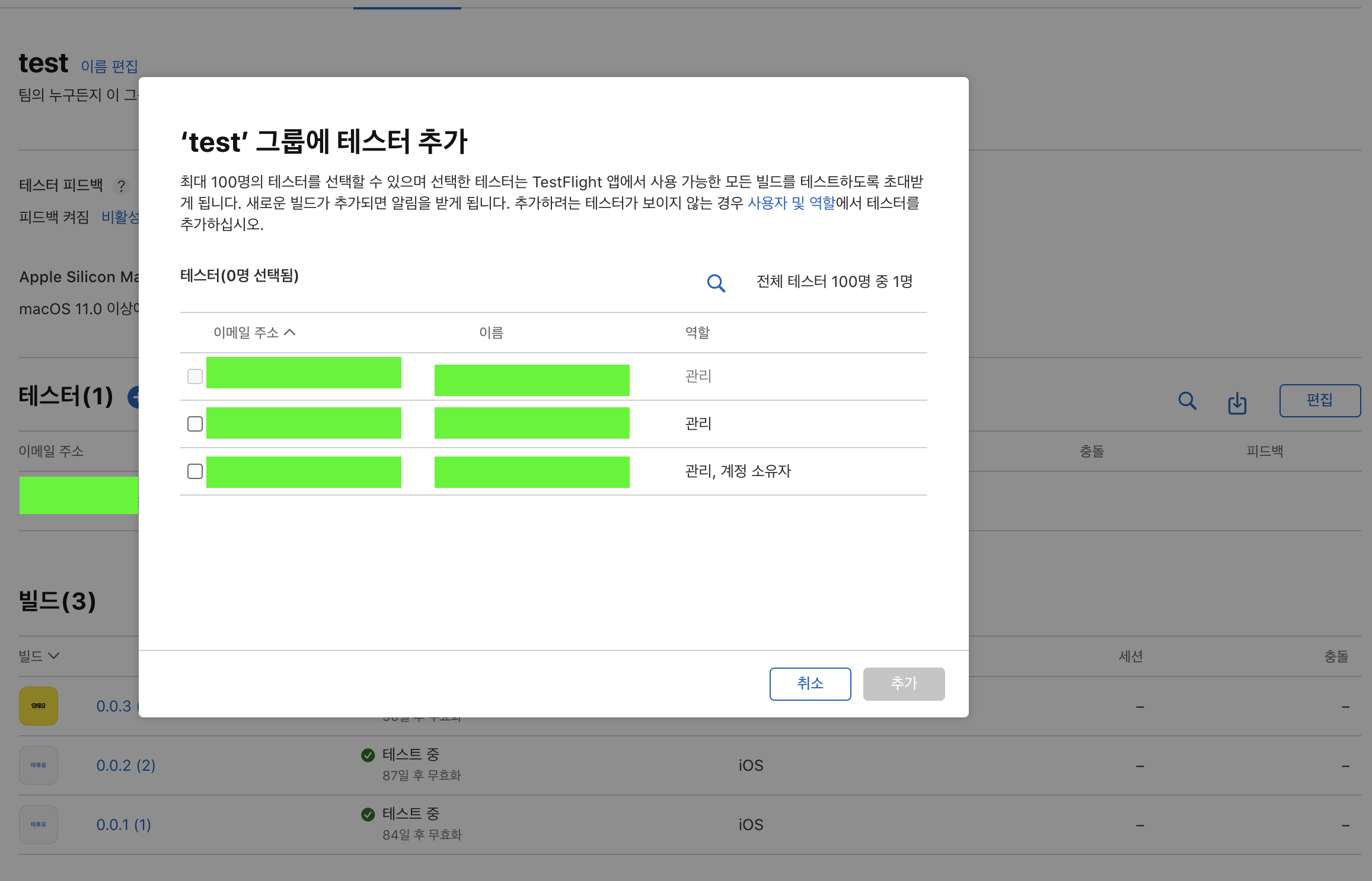Image resolution: width=1372 pixels, height=881 pixels.
Task: Check the second tester row checkbox
Action: tap(195, 424)
